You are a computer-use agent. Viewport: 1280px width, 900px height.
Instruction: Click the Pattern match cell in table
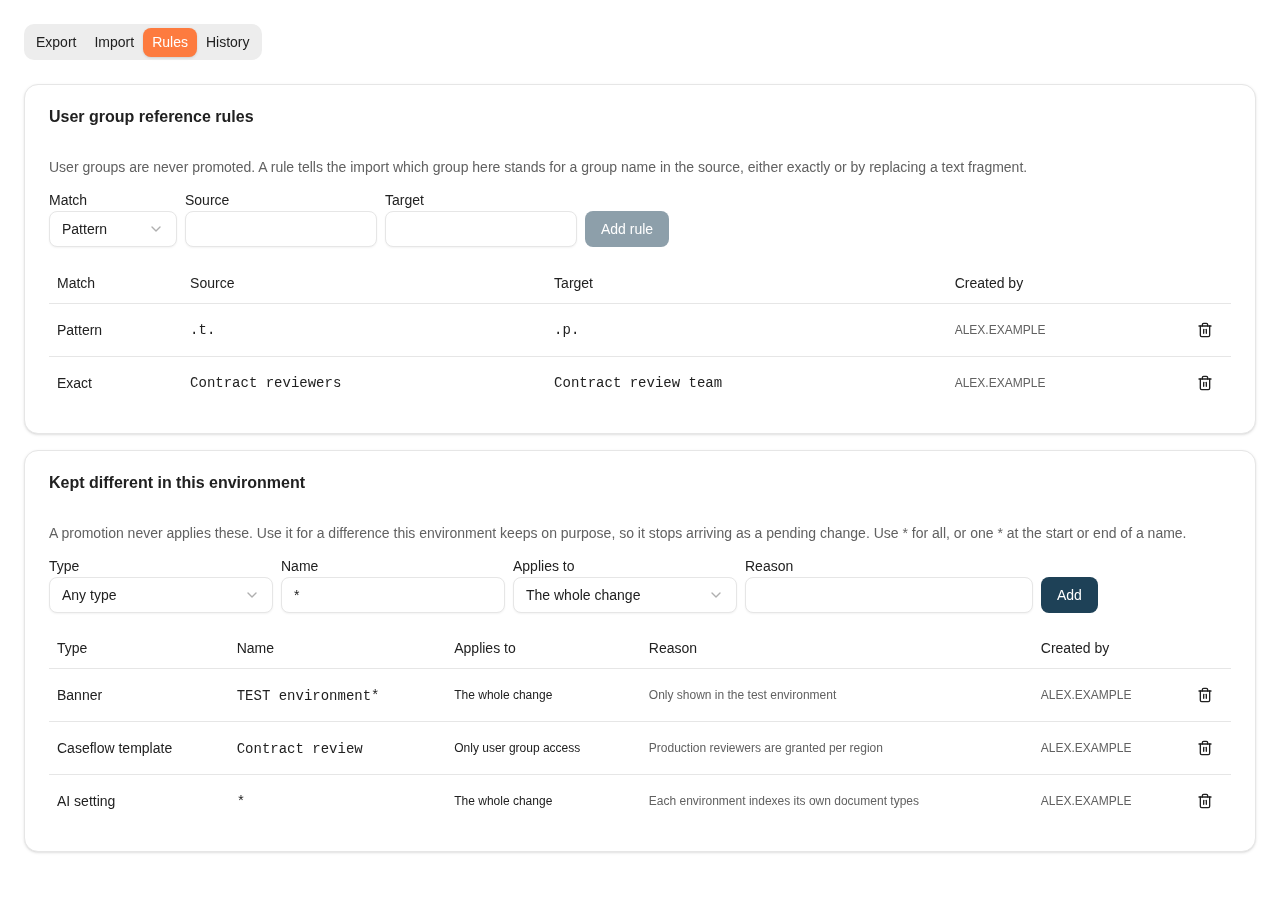click(x=80, y=330)
